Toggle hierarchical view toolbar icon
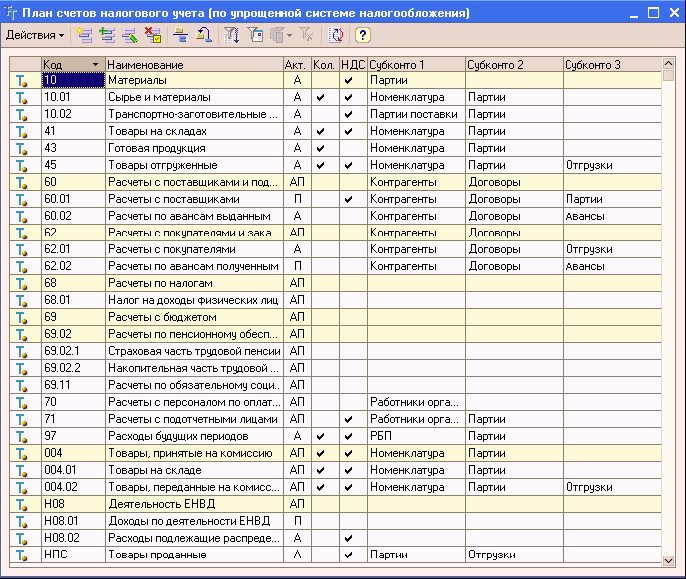This screenshot has height=579, width=686. coord(181,35)
